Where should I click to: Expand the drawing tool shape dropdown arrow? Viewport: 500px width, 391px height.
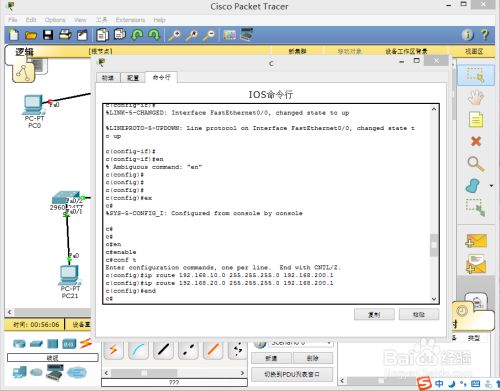click(x=491, y=186)
